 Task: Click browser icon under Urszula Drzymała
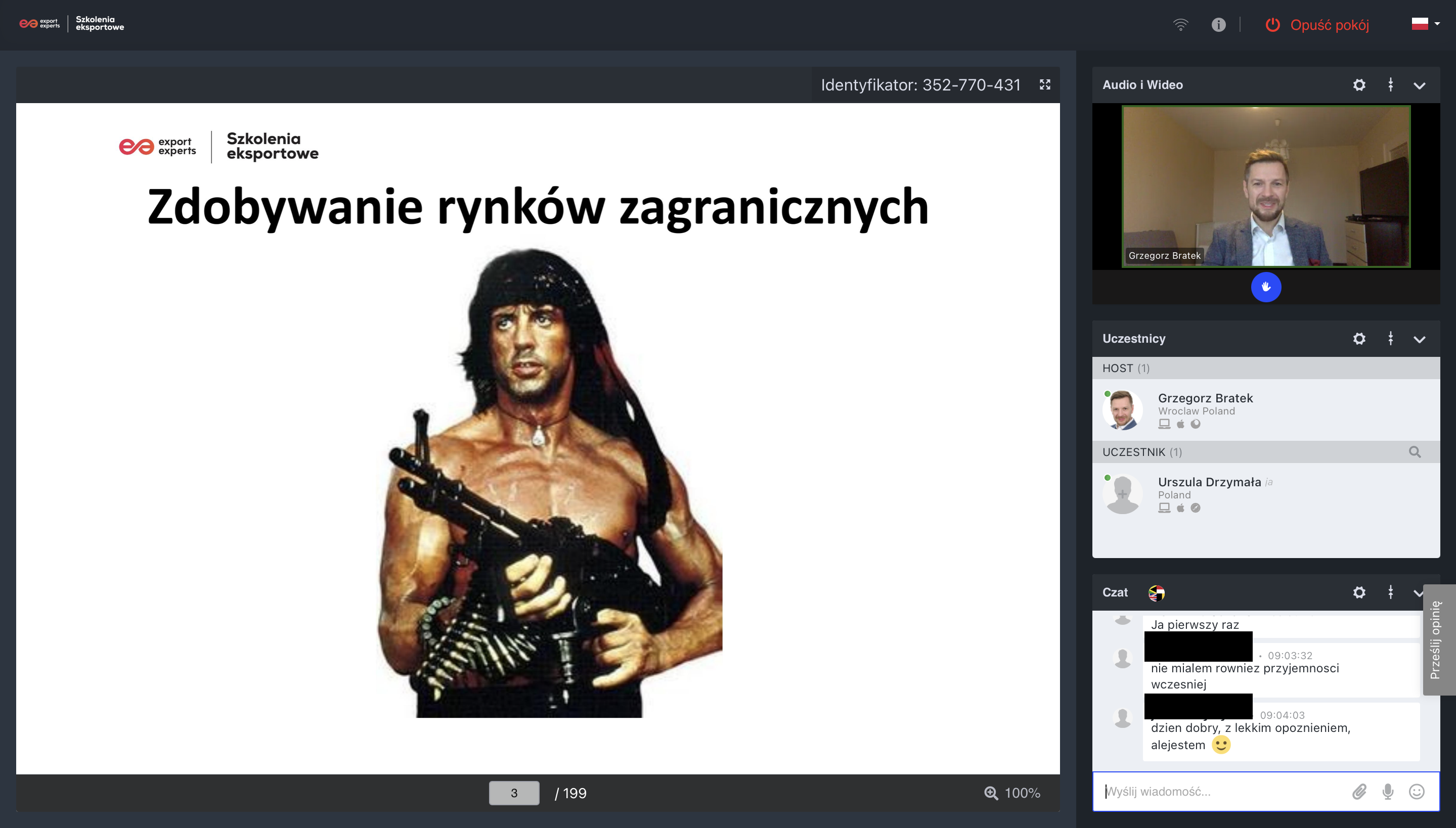click(x=1195, y=508)
